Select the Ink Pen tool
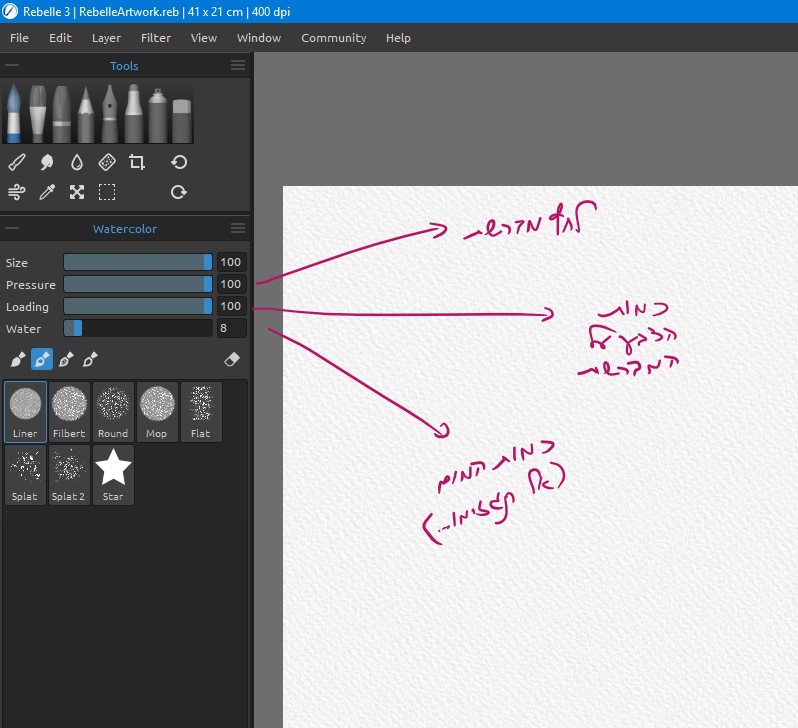The image size is (798, 728). (x=109, y=114)
